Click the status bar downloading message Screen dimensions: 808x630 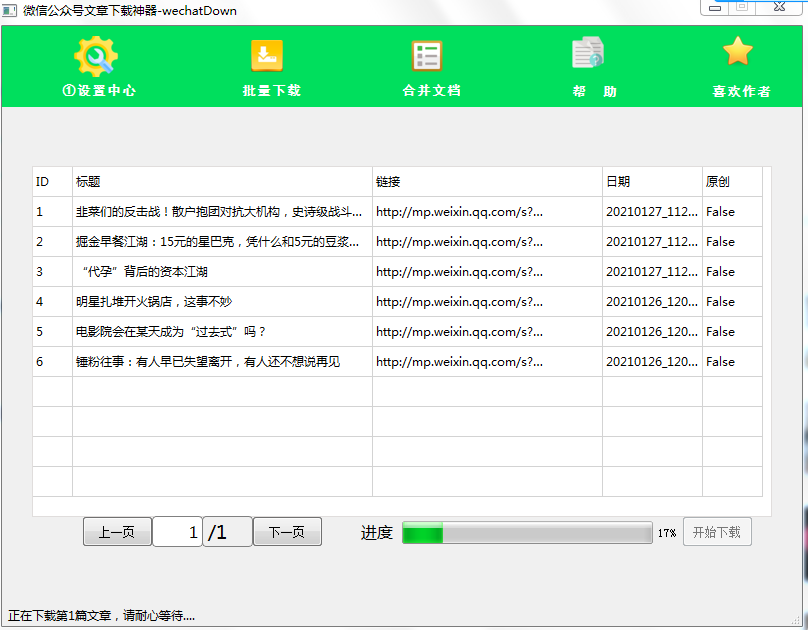102,616
